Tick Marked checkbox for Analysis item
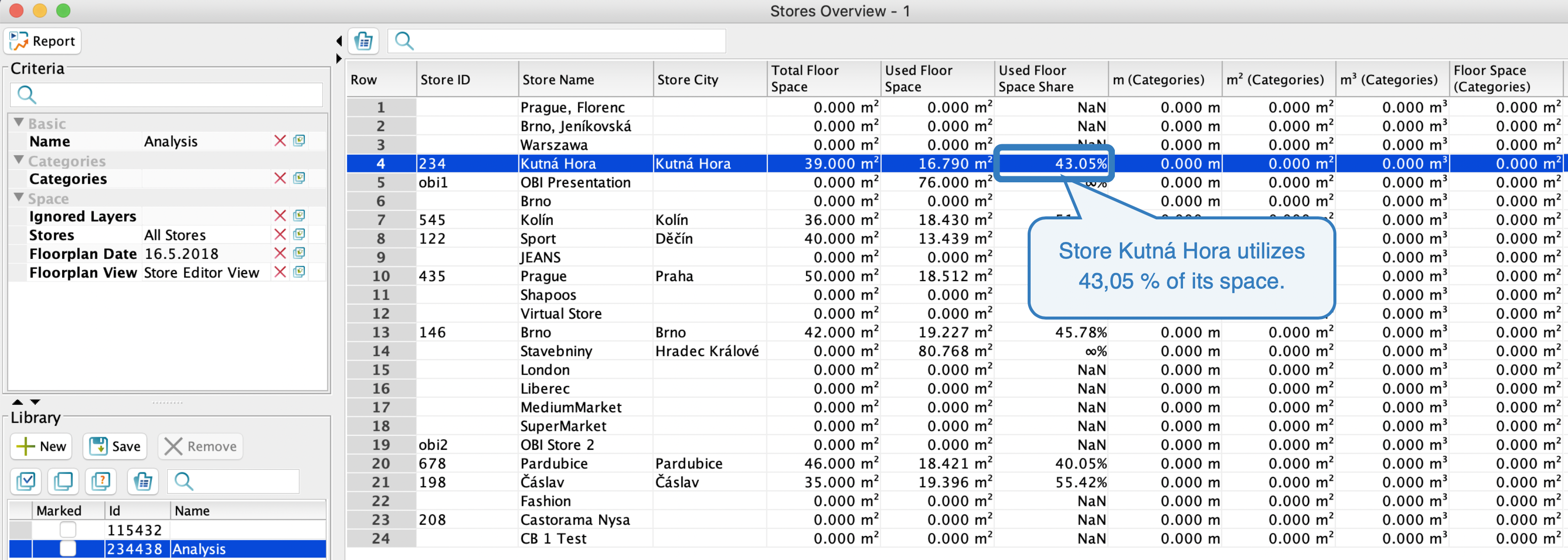1568x560 pixels. [x=68, y=548]
